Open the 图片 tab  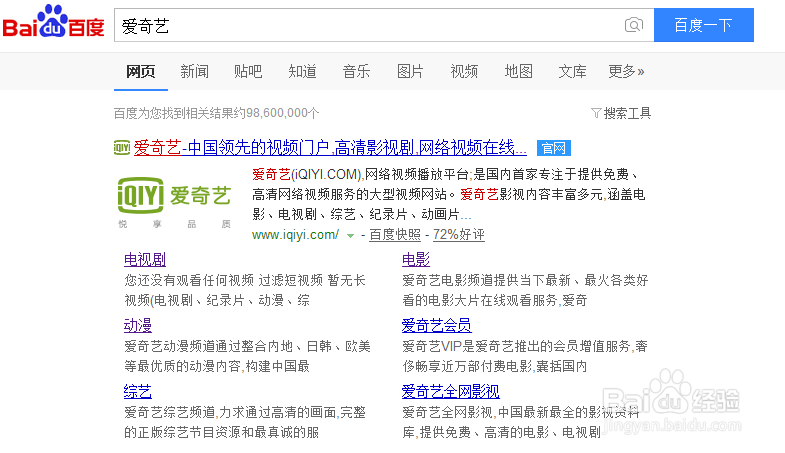[x=410, y=72]
